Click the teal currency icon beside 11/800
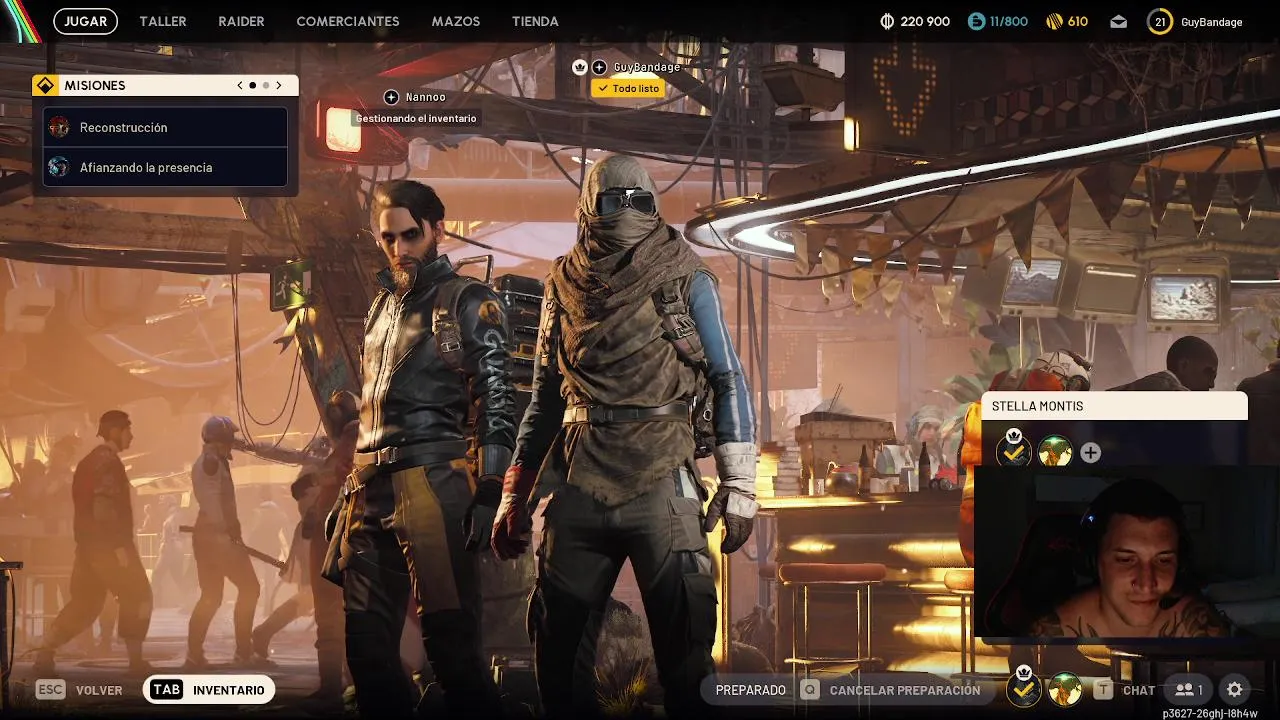This screenshot has width=1280, height=720. pos(977,21)
